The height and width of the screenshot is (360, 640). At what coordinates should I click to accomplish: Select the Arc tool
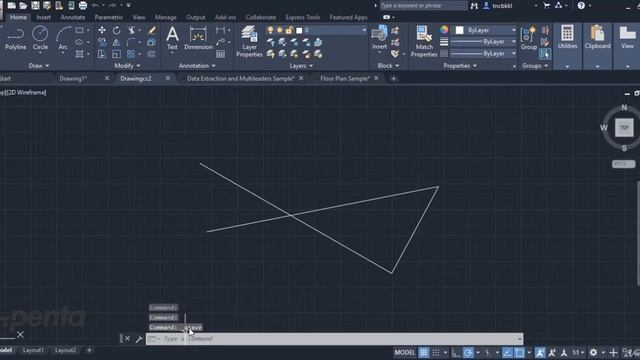(x=63, y=38)
